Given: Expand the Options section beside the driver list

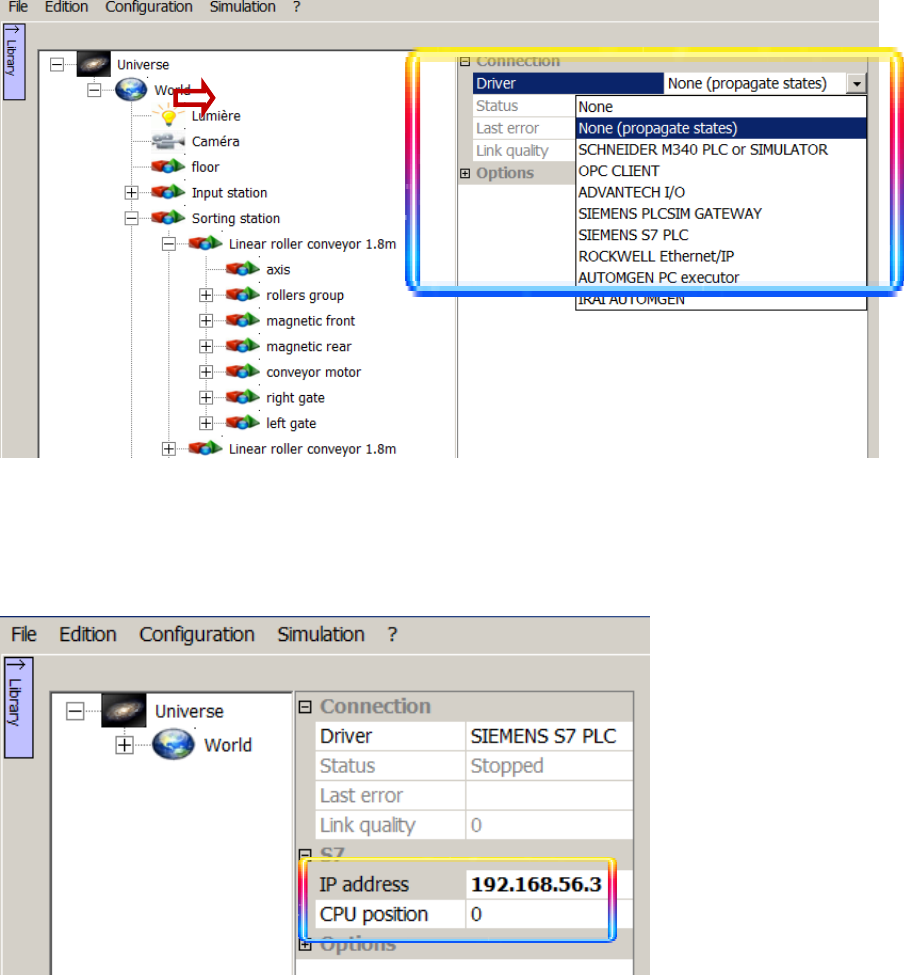Looking at the screenshot, I should [465, 173].
